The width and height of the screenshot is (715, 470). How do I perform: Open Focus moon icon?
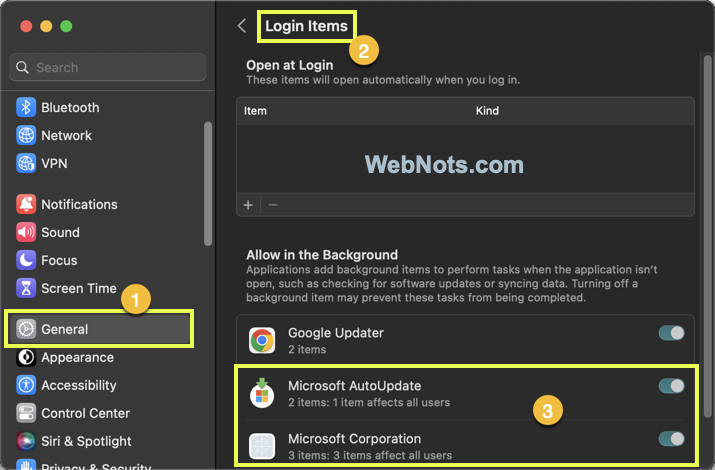[26, 260]
